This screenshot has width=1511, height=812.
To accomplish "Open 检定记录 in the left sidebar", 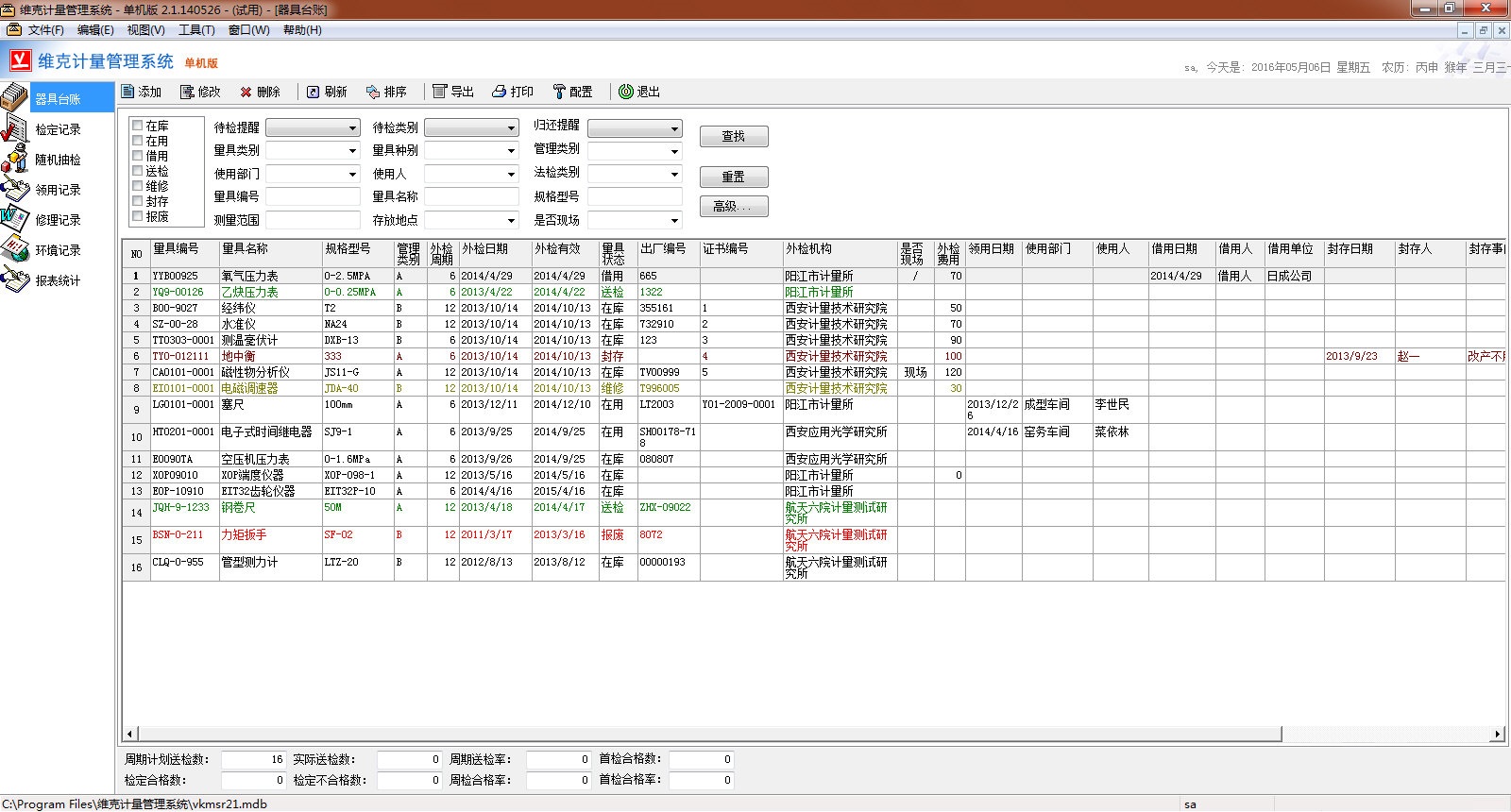I will [x=57, y=129].
